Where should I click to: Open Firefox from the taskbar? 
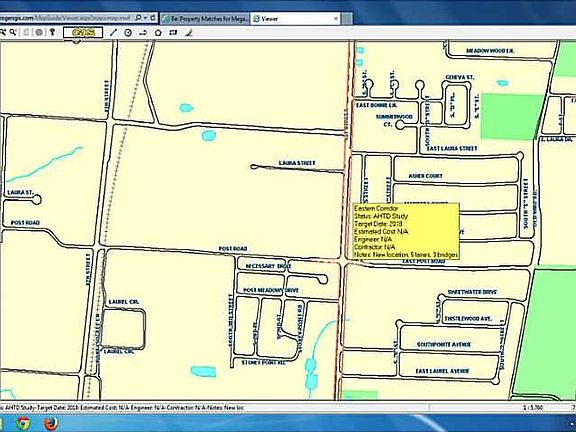(51, 424)
